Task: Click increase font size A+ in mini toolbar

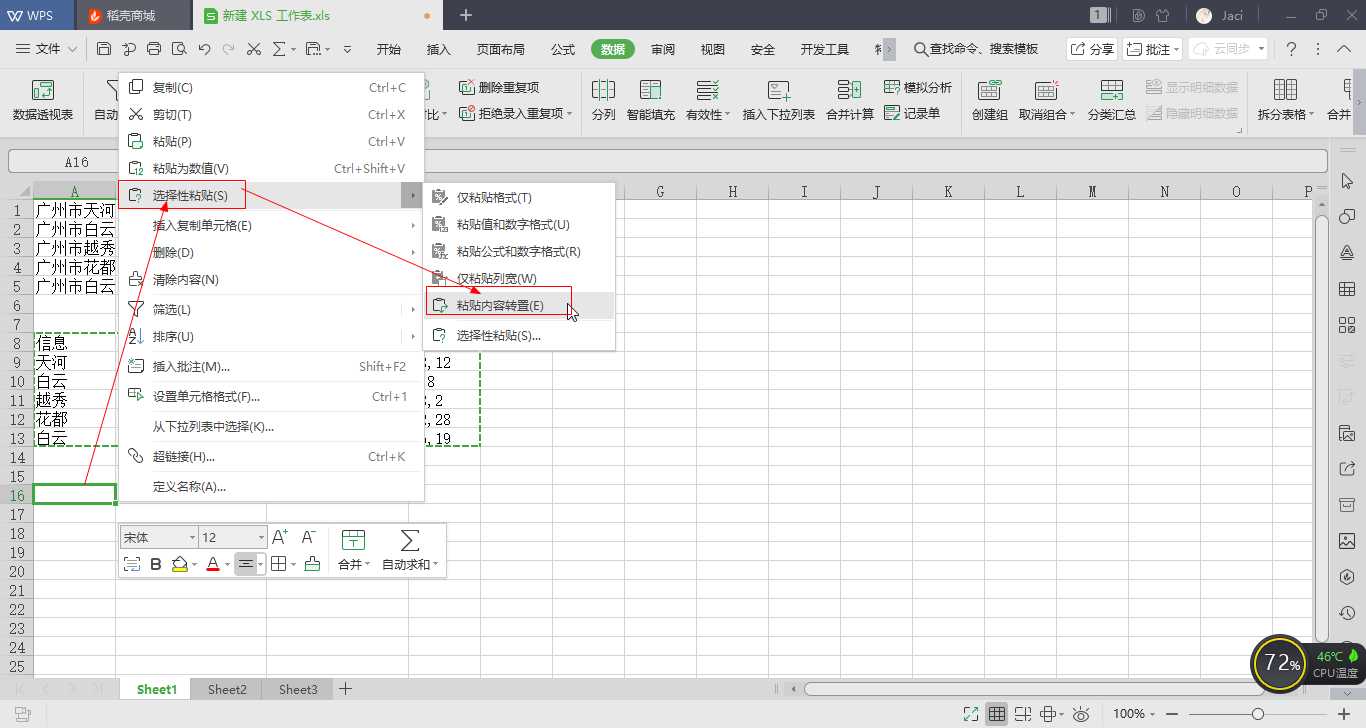Action: tap(280, 537)
